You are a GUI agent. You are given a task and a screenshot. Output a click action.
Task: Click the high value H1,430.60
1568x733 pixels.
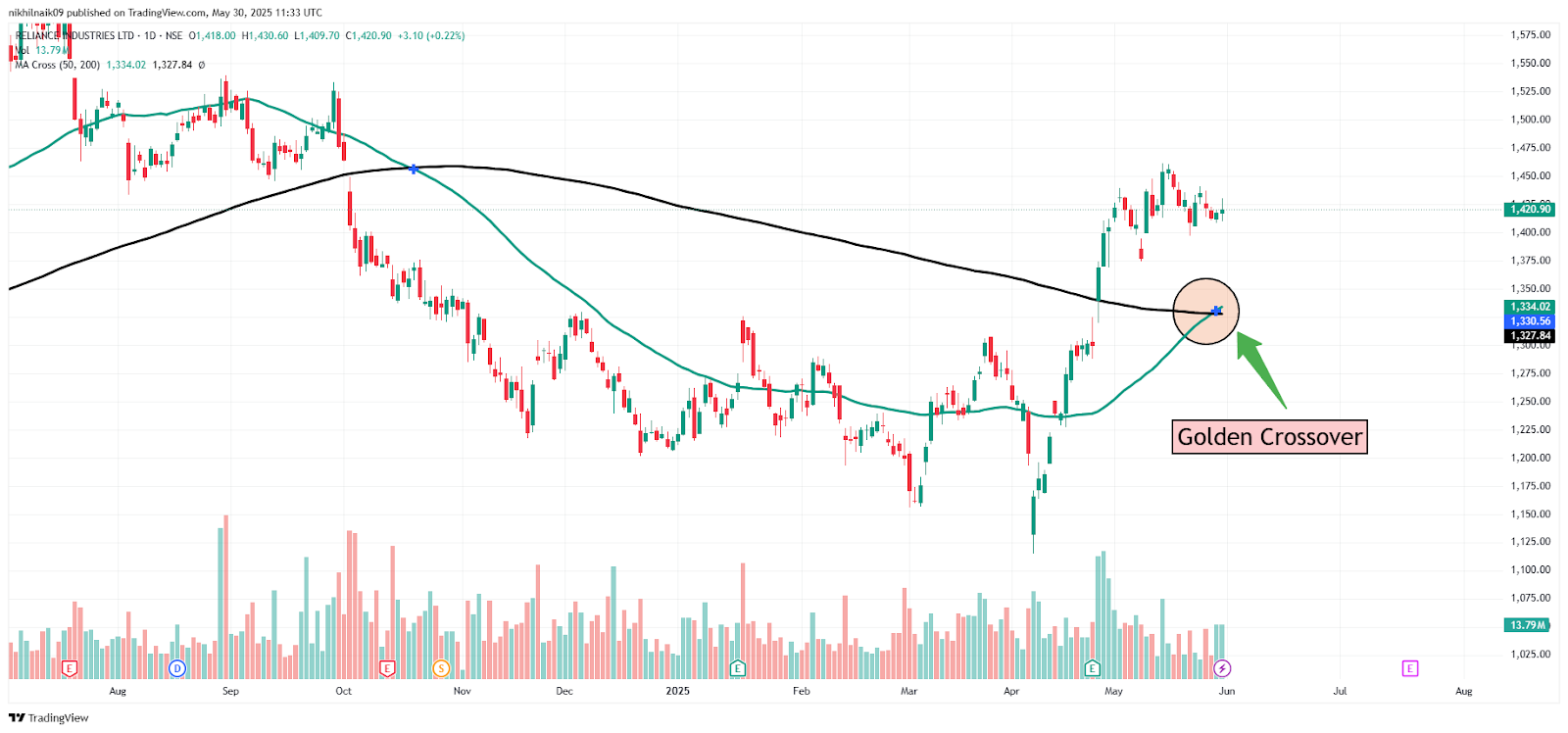266,35
